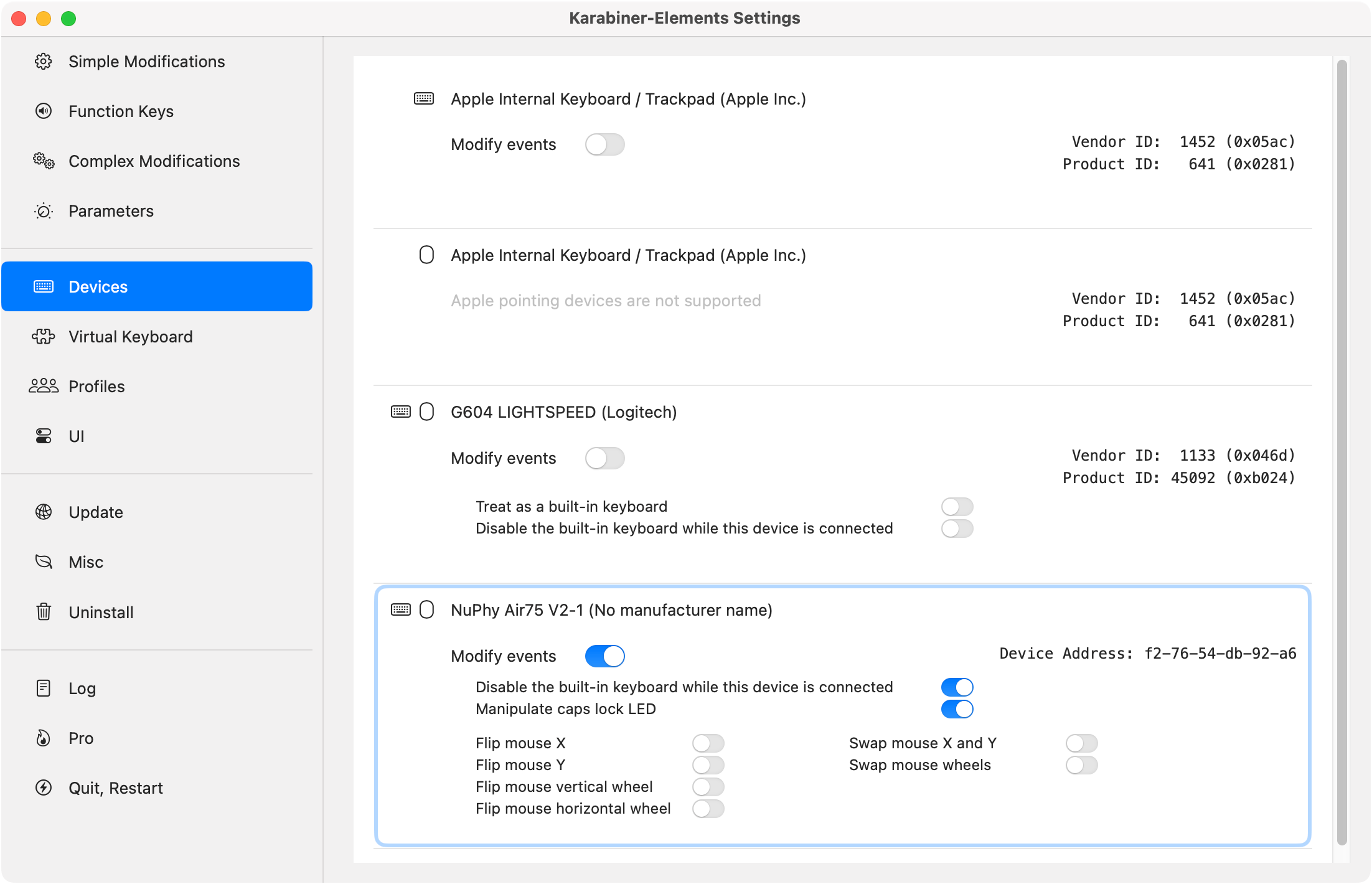Screen dimensions: 1372x884
Task: Toggle Treat as a built-in keyboard
Action: coord(957,507)
